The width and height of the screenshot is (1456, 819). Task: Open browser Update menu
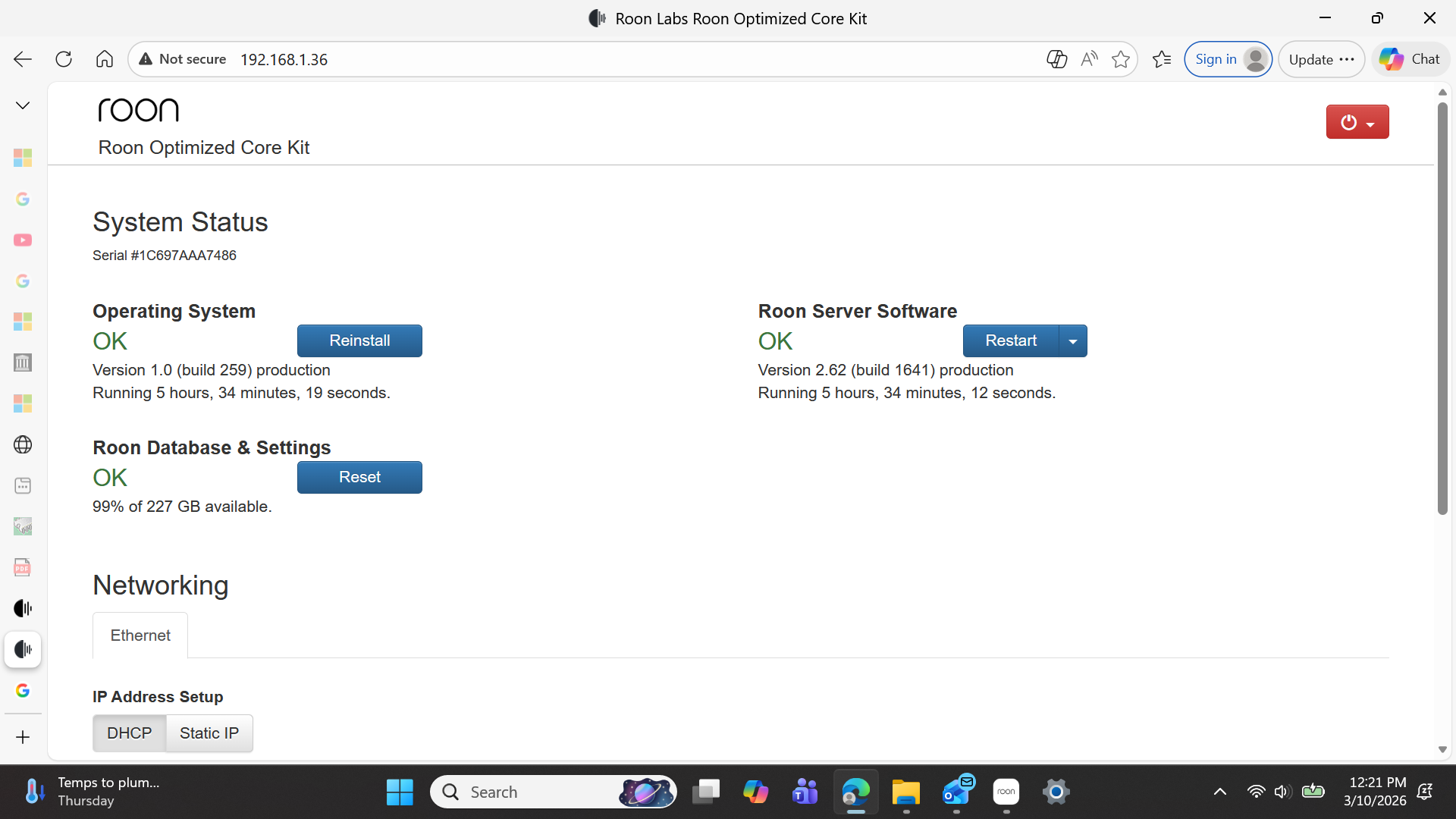(1321, 59)
